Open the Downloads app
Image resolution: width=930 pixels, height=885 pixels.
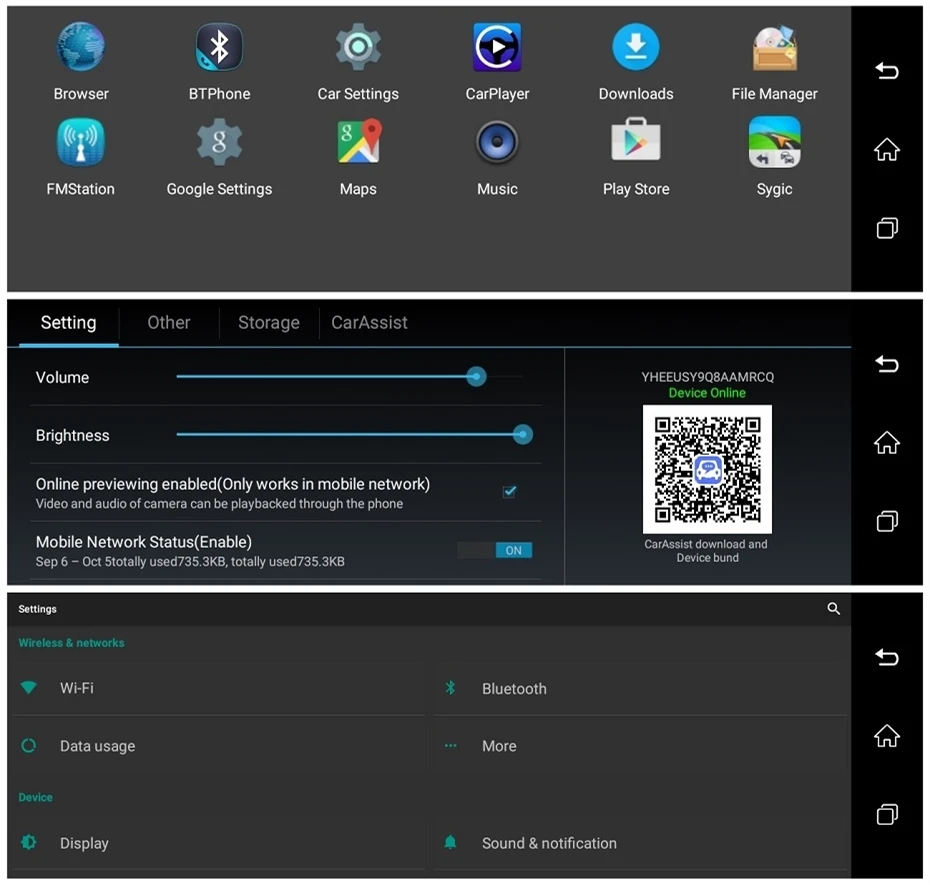tap(636, 61)
